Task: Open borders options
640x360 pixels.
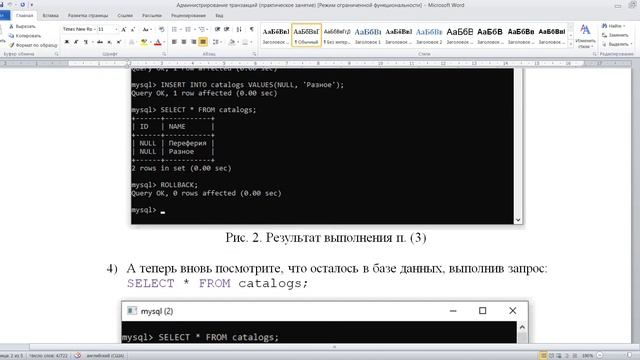Action: 245,42
